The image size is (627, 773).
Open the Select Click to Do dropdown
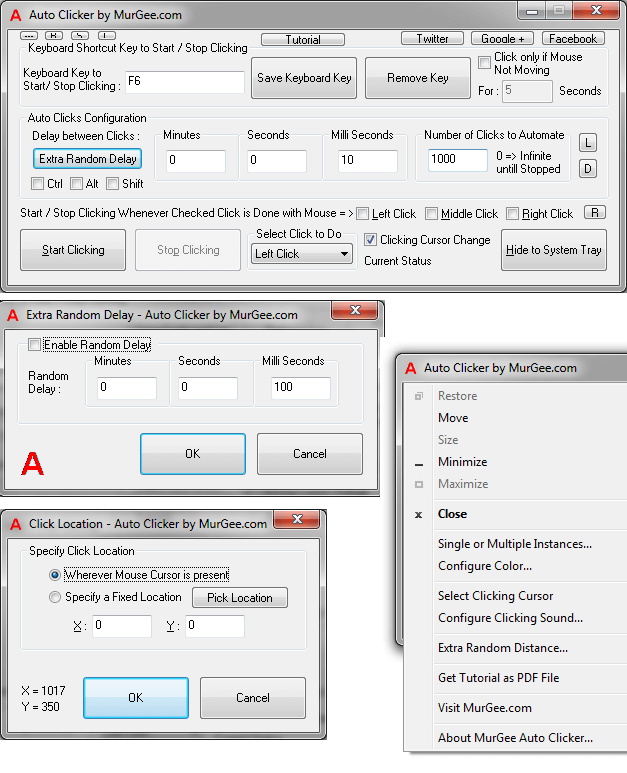click(302, 254)
